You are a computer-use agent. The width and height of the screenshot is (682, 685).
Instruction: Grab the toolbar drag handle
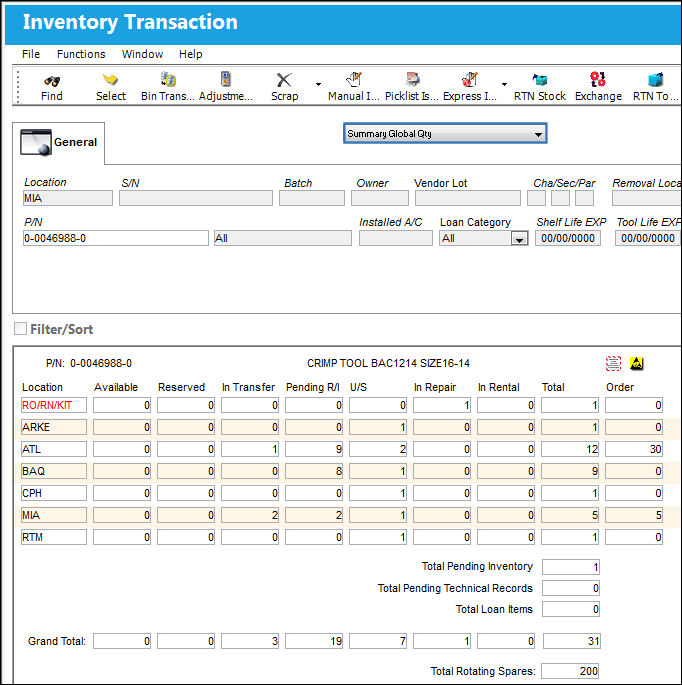tap(18, 86)
